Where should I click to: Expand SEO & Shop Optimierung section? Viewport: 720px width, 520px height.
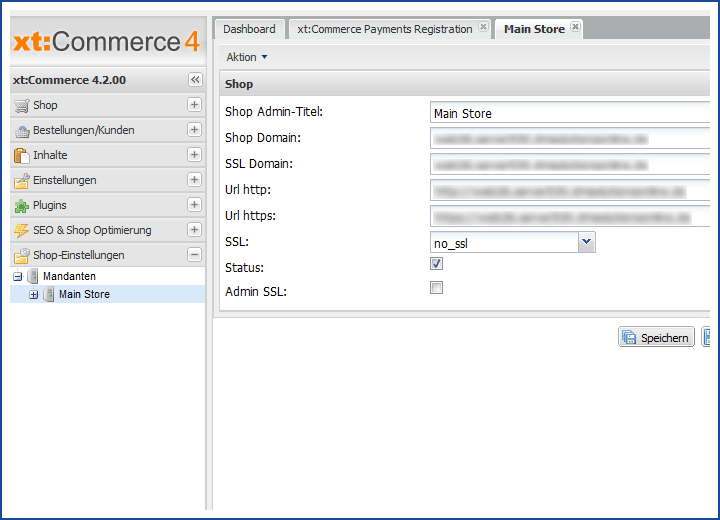tap(194, 230)
